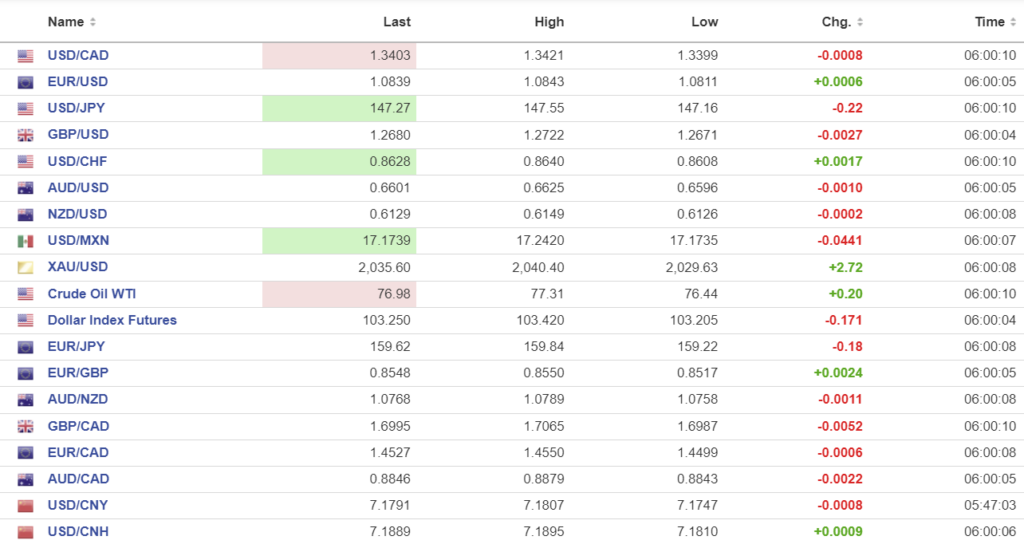Click the gold icon beside XAU/USD

click(x=25, y=267)
